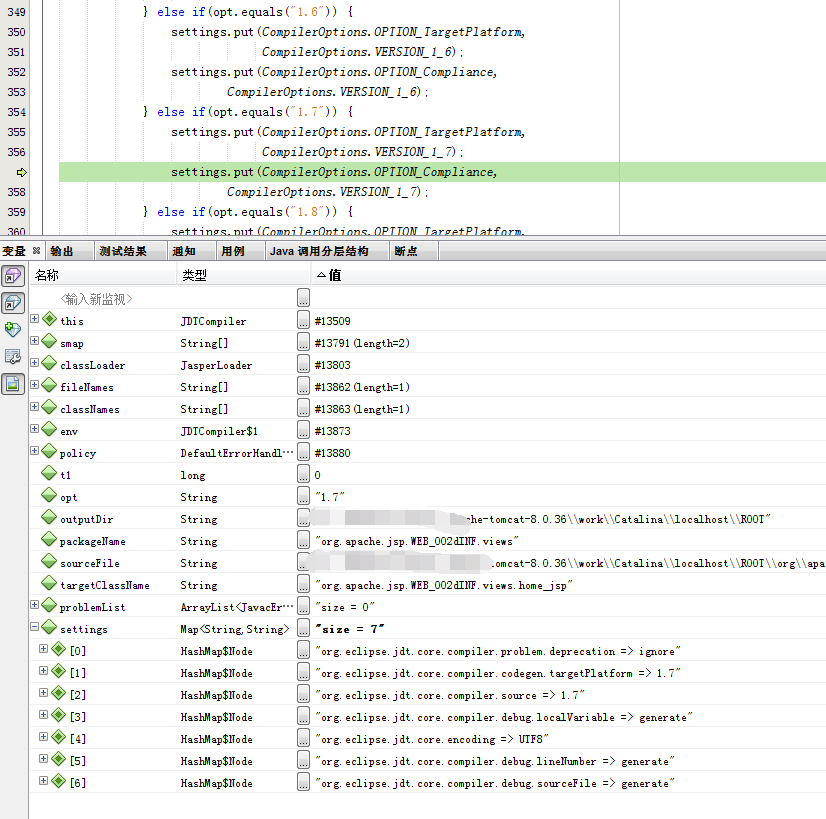The width and height of the screenshot is (826, 819).
Task: Expand the 'this' variable node
Action: (x=34, y=319)
